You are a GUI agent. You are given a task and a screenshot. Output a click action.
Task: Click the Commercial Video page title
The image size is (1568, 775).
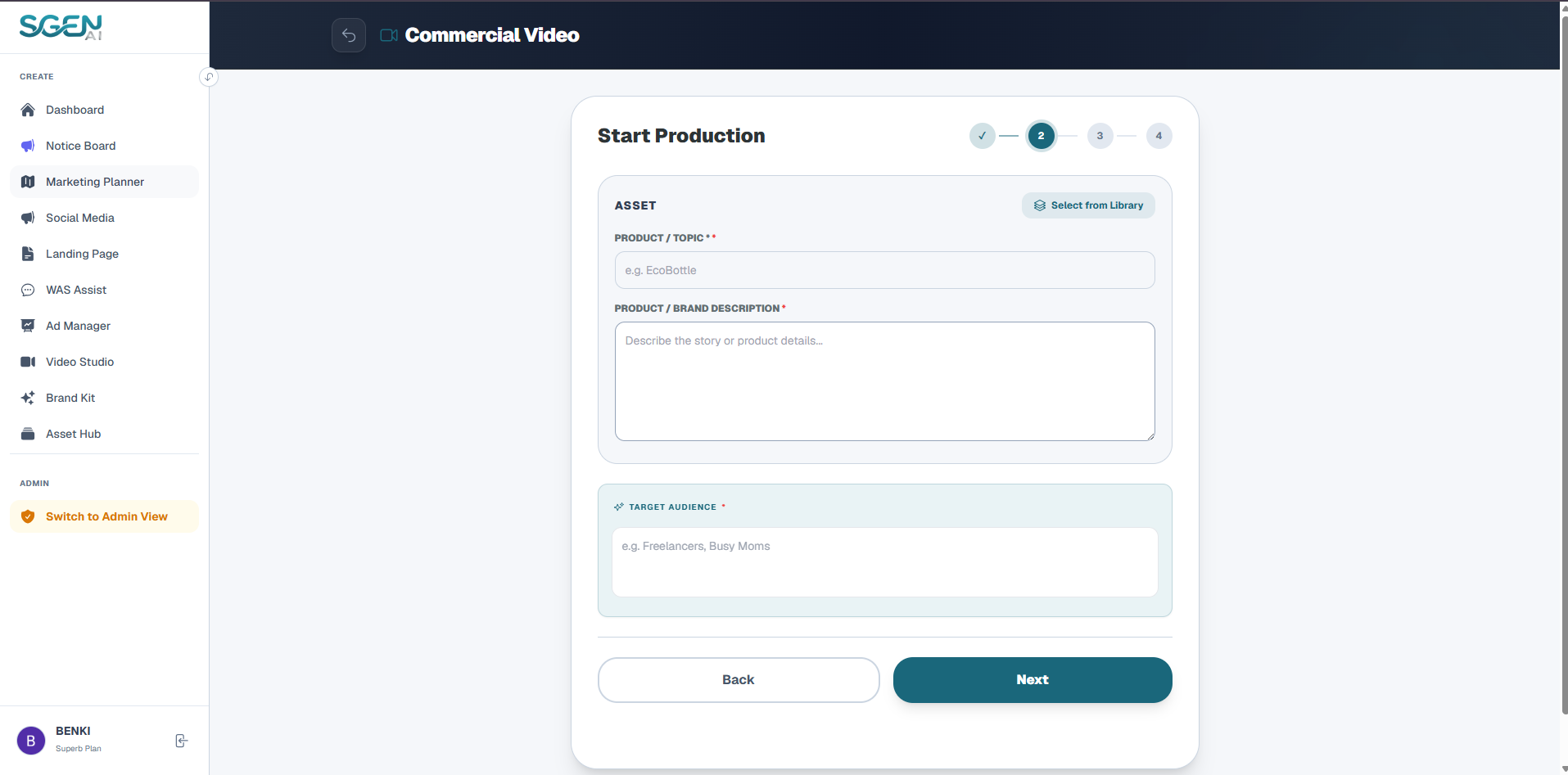tap(492, 35)
